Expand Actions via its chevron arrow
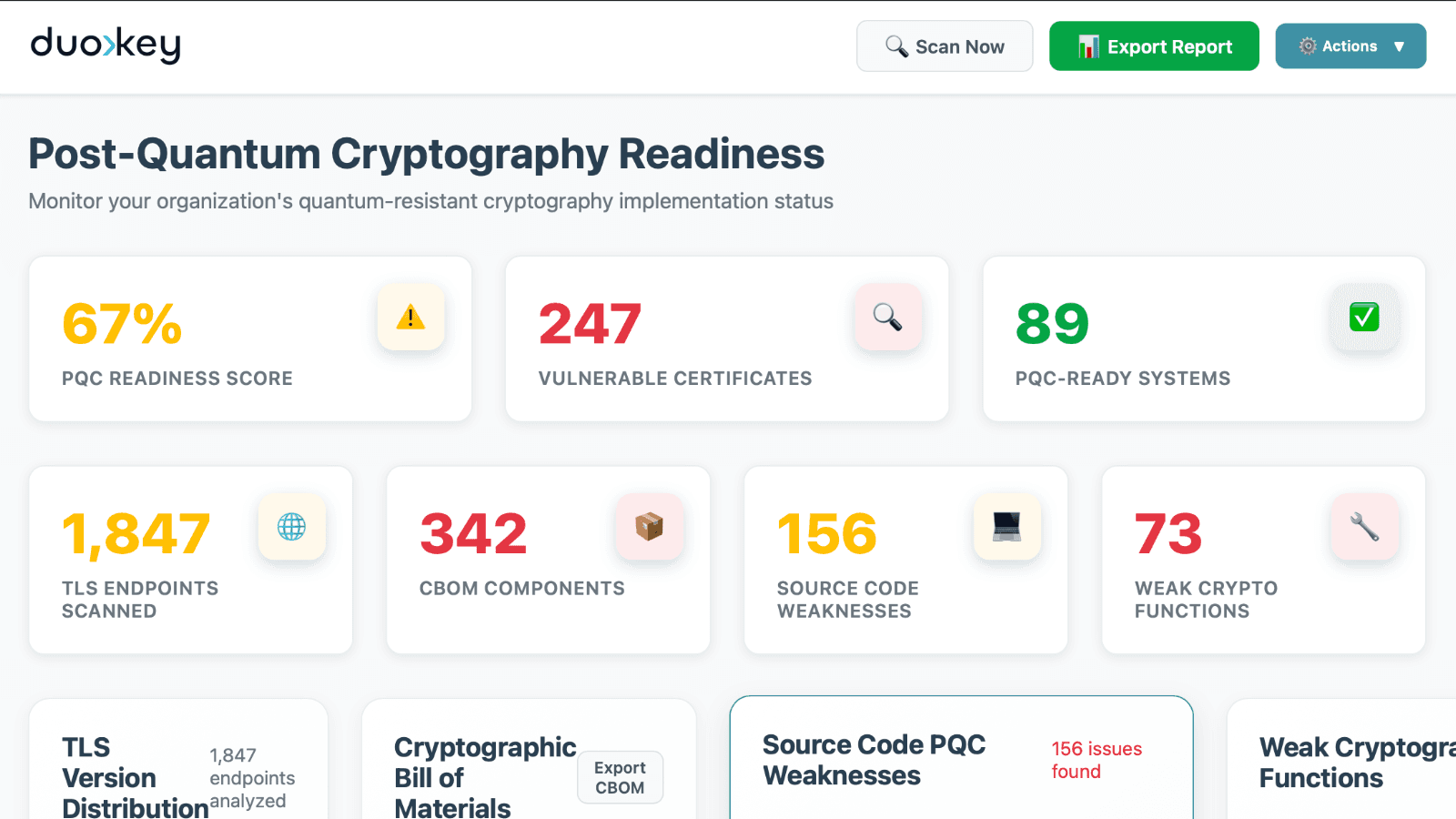This screenshot has height=819, width=1456. coord(1400,45)
